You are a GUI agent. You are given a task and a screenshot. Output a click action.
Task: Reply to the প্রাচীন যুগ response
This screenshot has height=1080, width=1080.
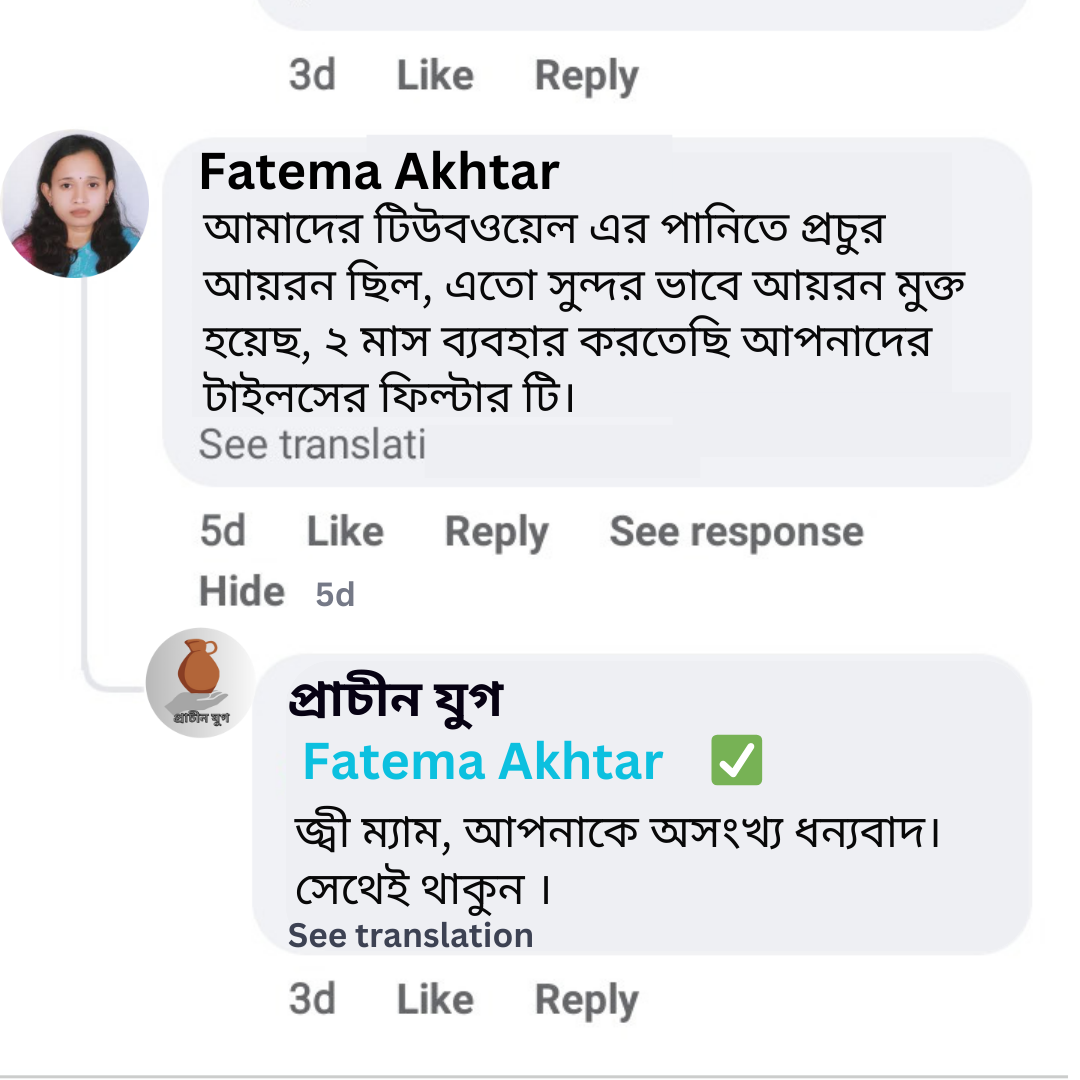(x=586, y=999)
